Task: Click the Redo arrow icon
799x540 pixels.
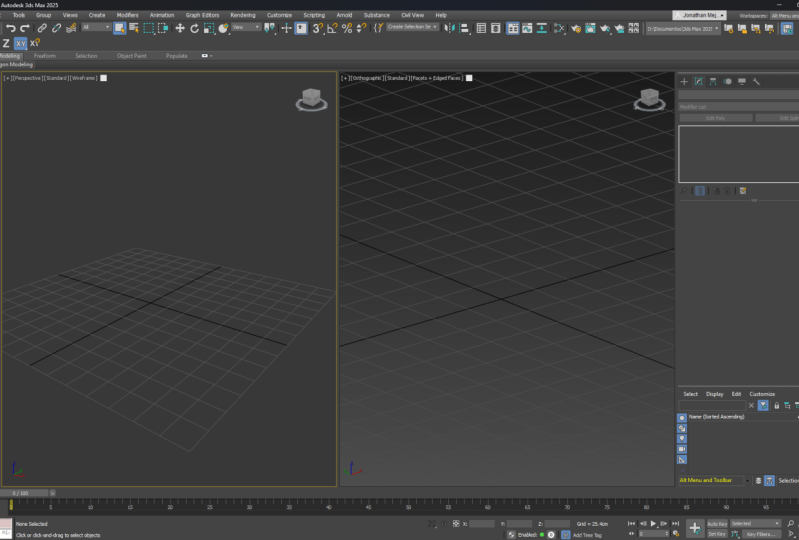Action: click(24, 29)
